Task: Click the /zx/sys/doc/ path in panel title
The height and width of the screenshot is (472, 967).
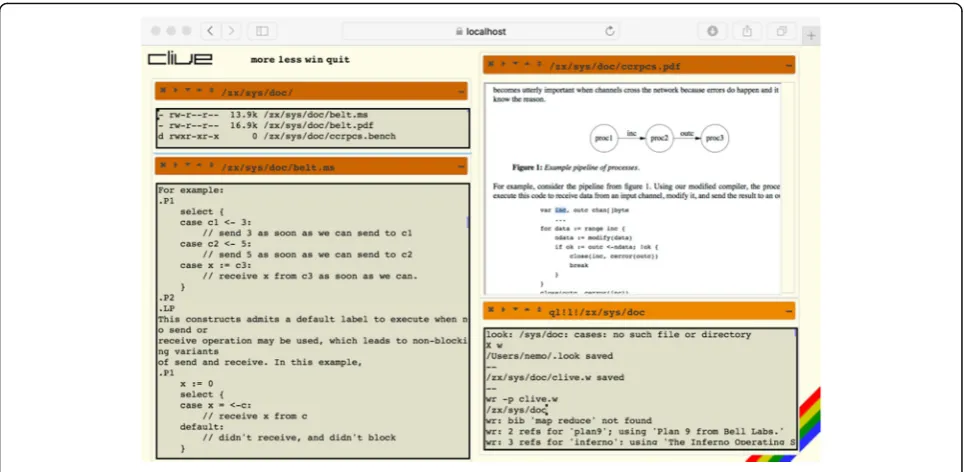Action: point(257,92)
